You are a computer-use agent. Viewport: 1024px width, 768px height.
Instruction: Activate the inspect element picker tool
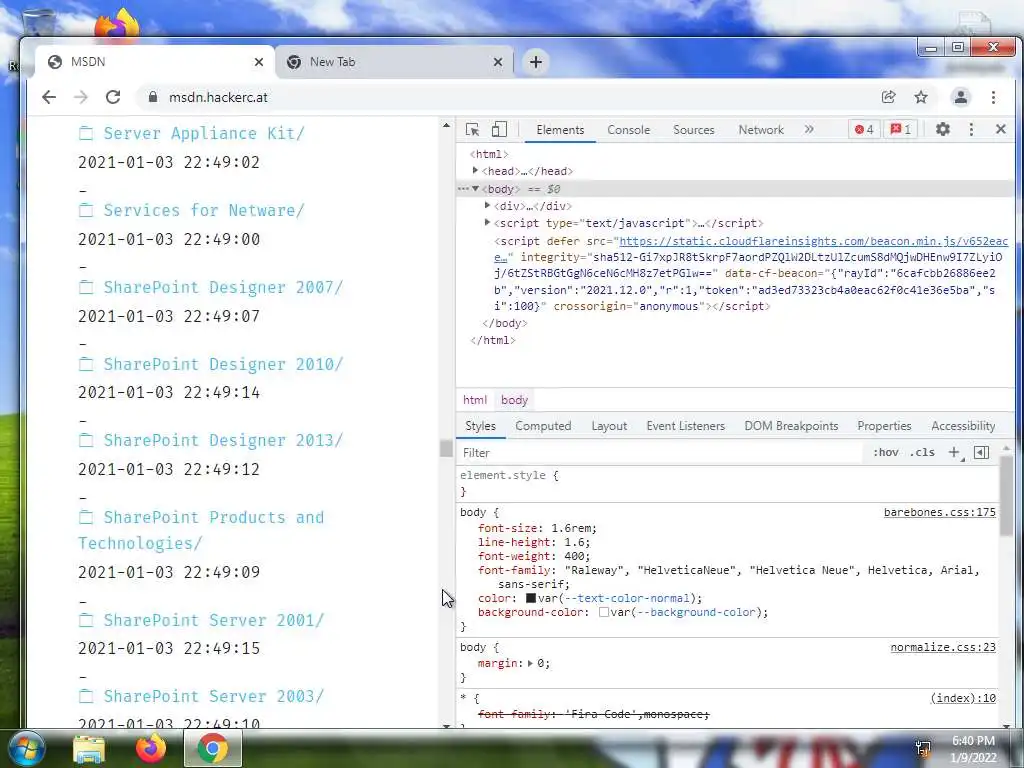[x=472, y=129]
